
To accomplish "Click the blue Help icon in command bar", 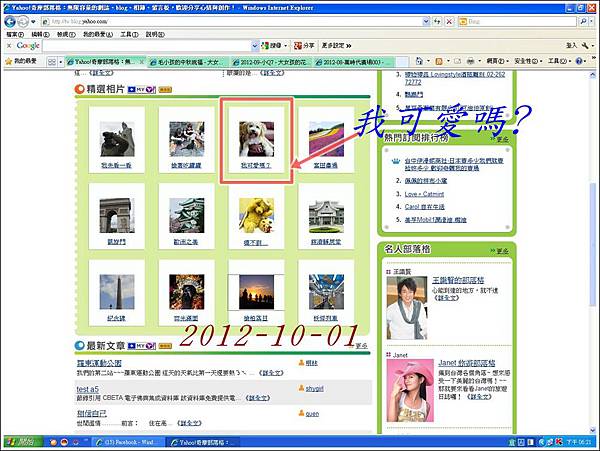I will (x=579, y=61).
